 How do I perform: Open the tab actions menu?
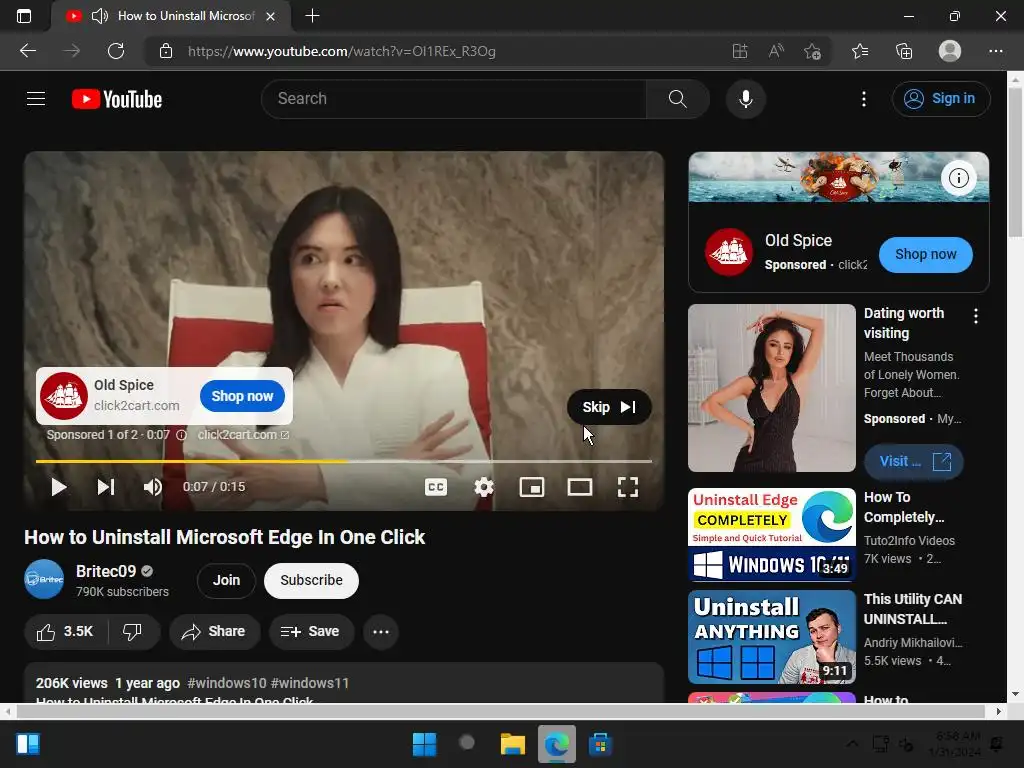(24, 16)
